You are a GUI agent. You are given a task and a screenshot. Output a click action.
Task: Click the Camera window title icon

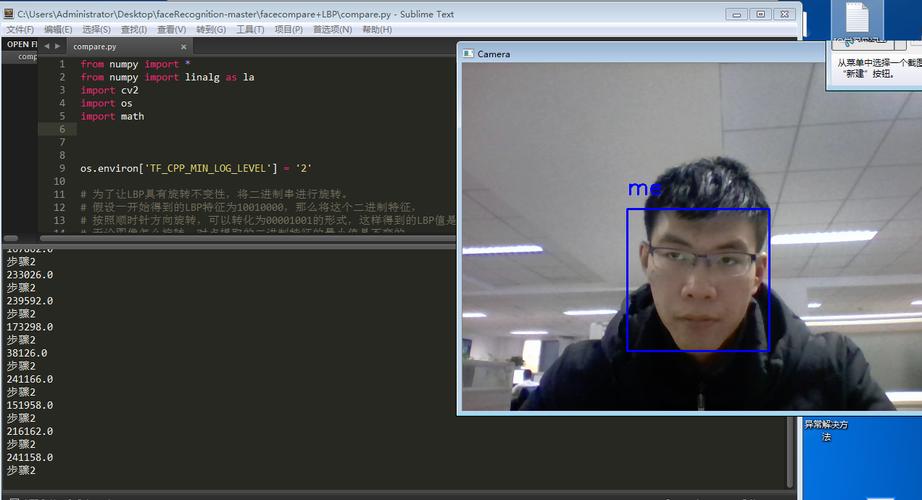[x=468, y=54]
